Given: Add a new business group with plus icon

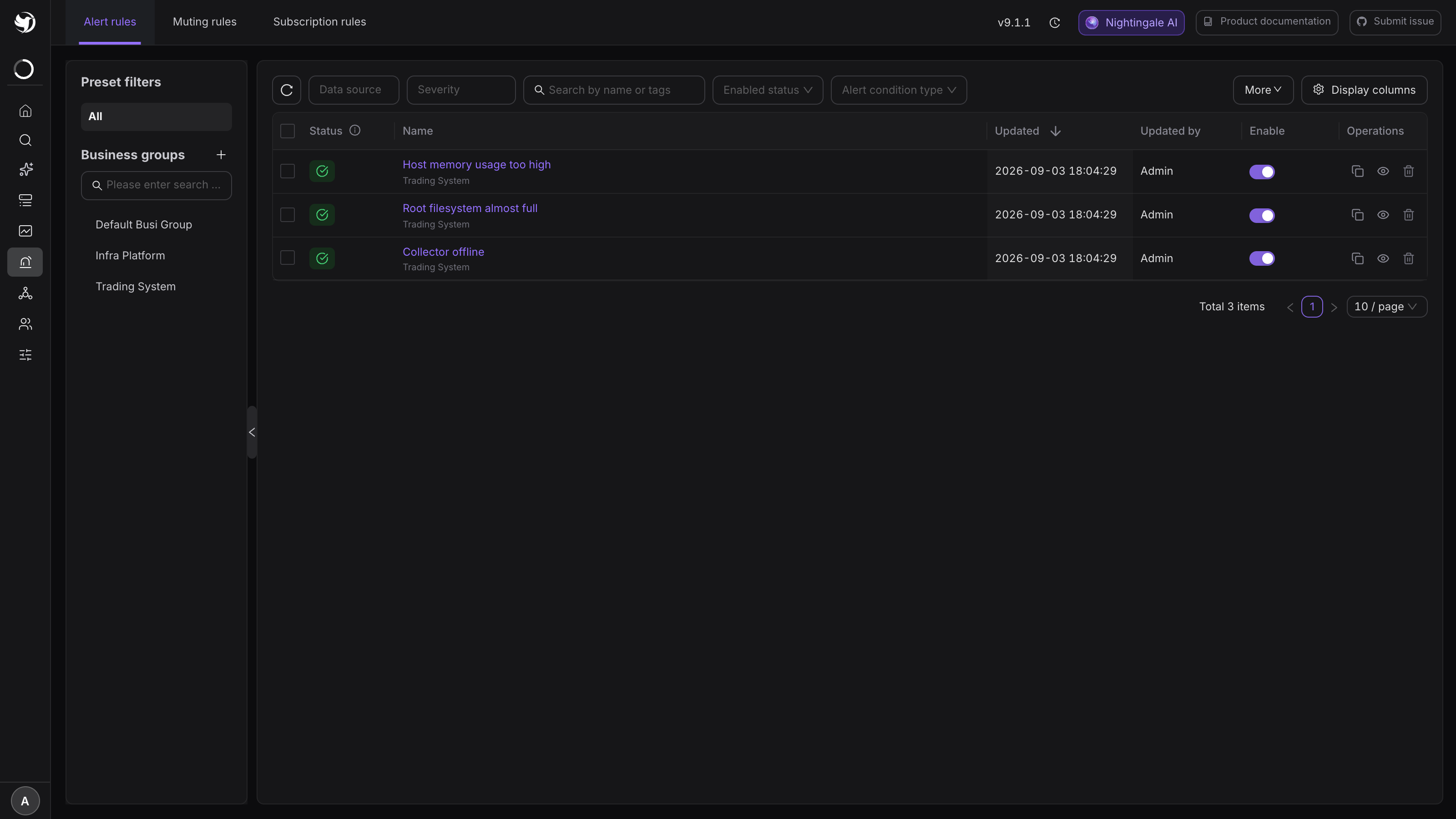Looking at the screenshot, I should coord(221,155).
